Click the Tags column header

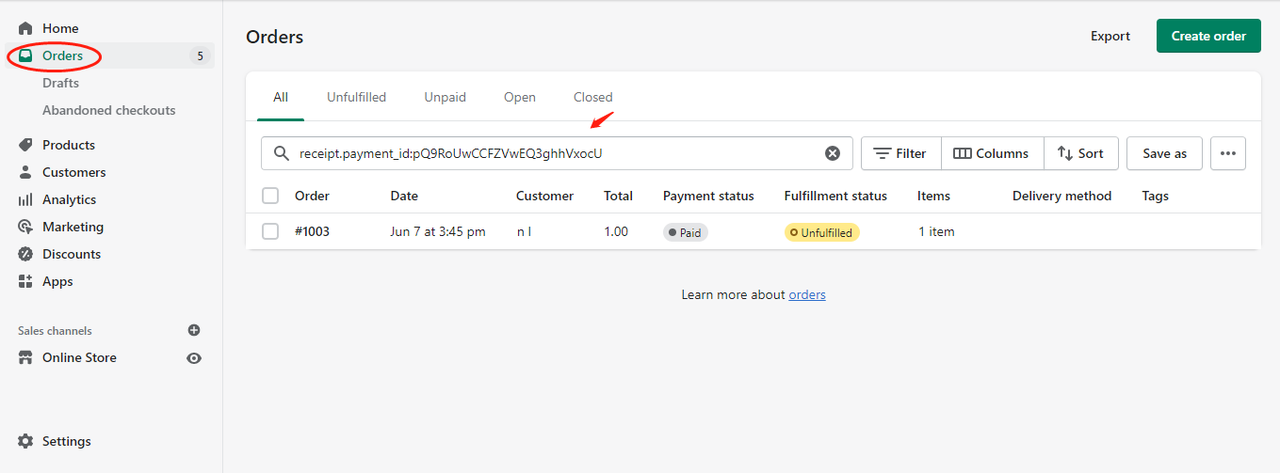tap(1155, 196)
